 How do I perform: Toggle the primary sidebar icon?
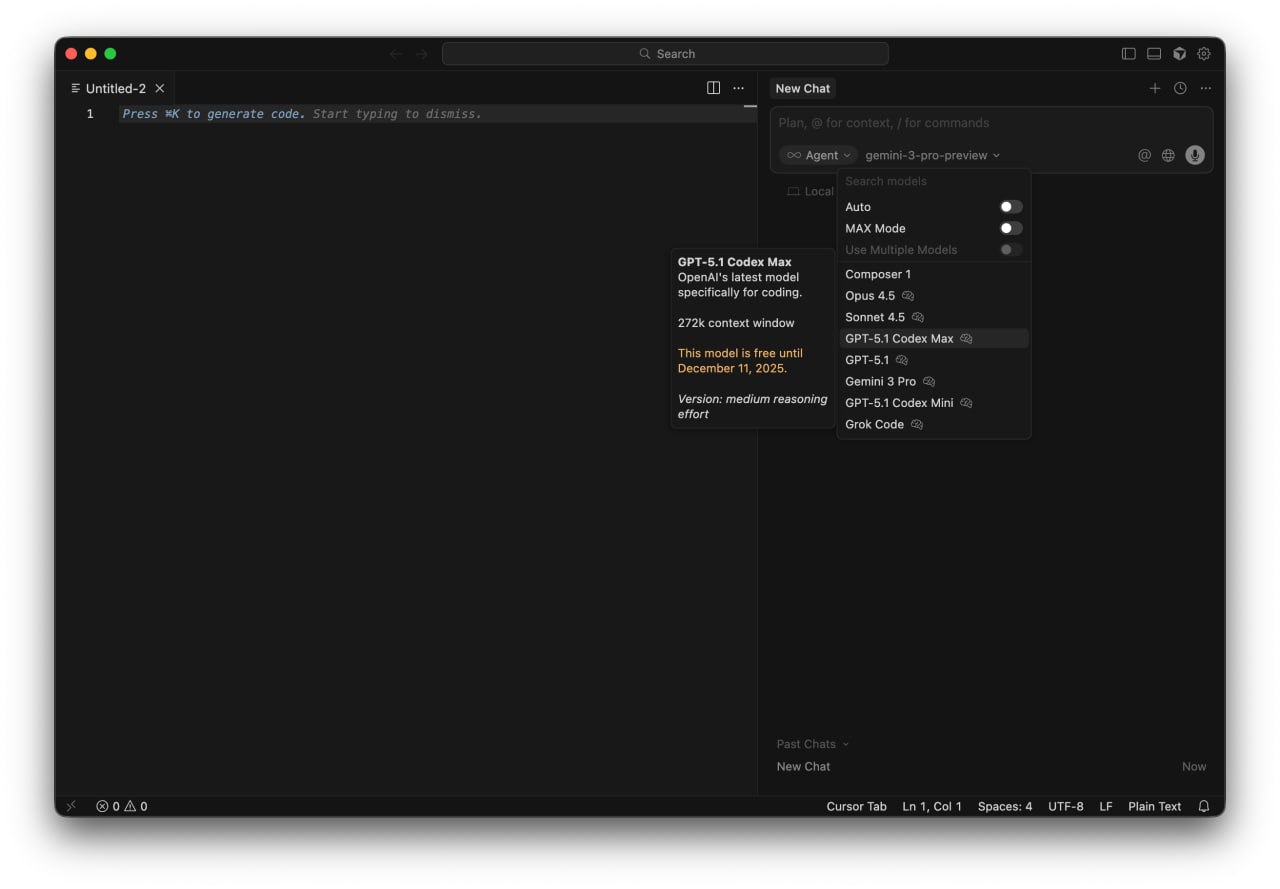[x=1129, y=53]
